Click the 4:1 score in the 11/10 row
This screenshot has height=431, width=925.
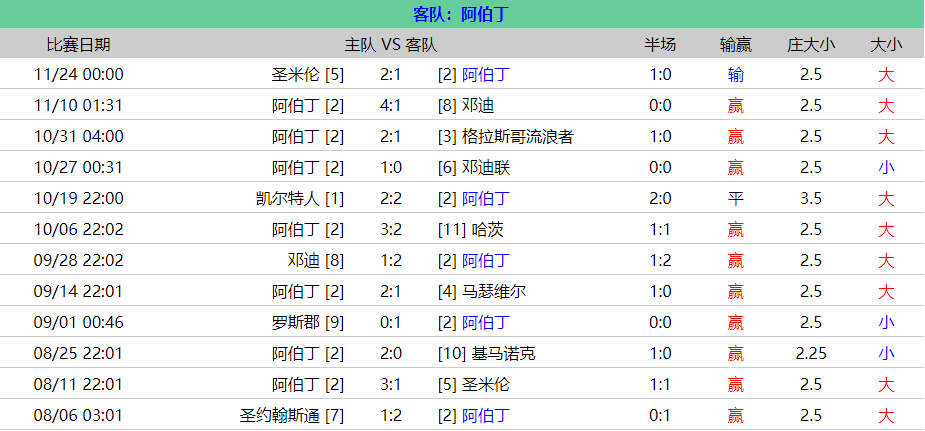(x=391, y=105)
